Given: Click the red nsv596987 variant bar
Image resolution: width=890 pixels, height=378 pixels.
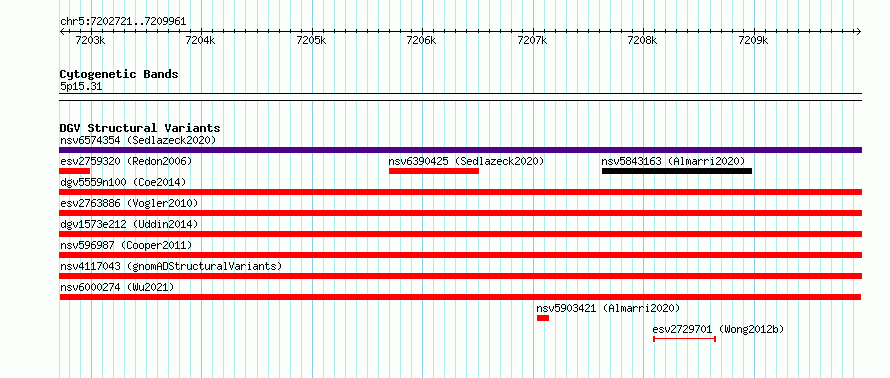Looking at the screenshot, I should (x=460, y=255).
